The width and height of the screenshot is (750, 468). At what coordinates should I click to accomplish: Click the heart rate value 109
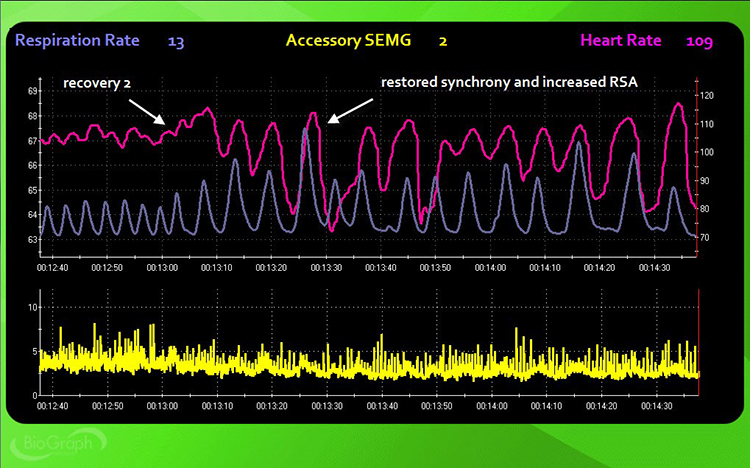[x=702, y=41]
